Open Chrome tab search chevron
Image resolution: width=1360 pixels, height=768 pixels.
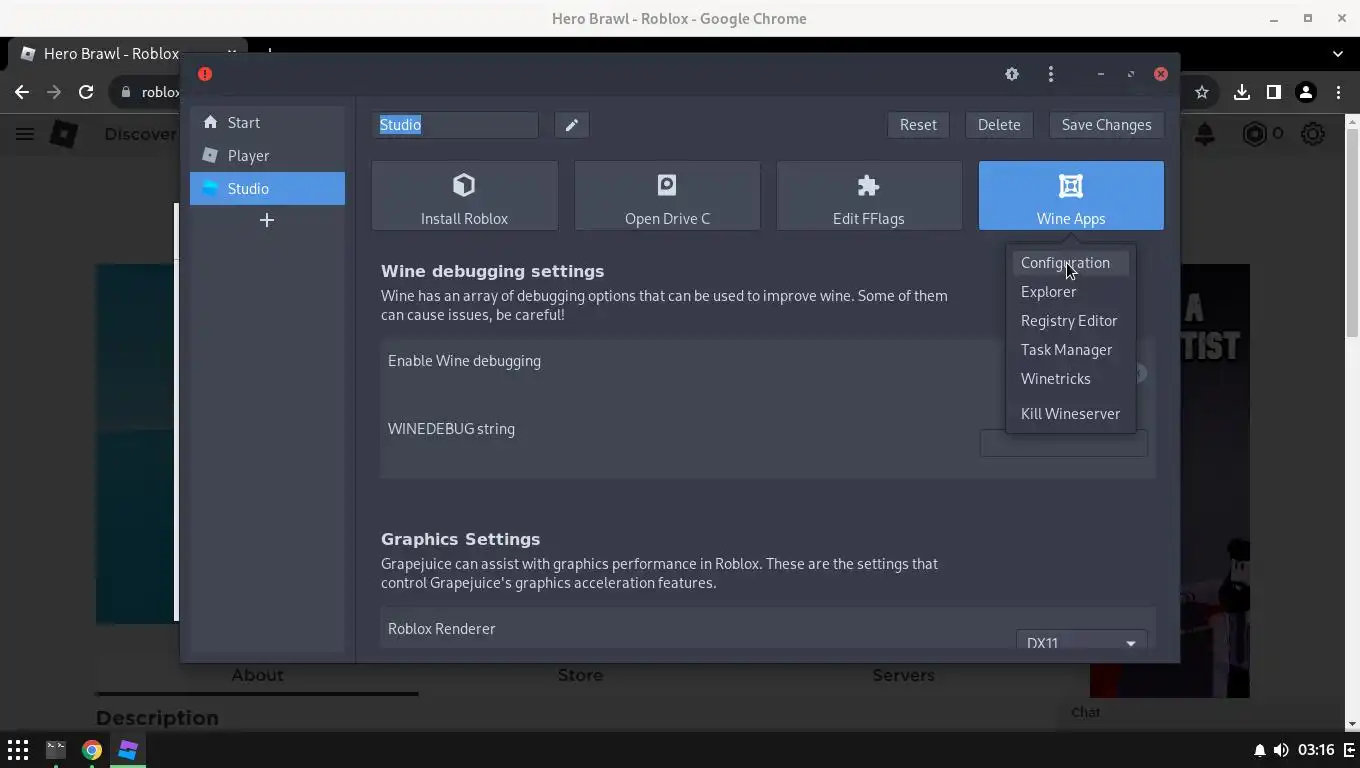(x=1338, y=54)
